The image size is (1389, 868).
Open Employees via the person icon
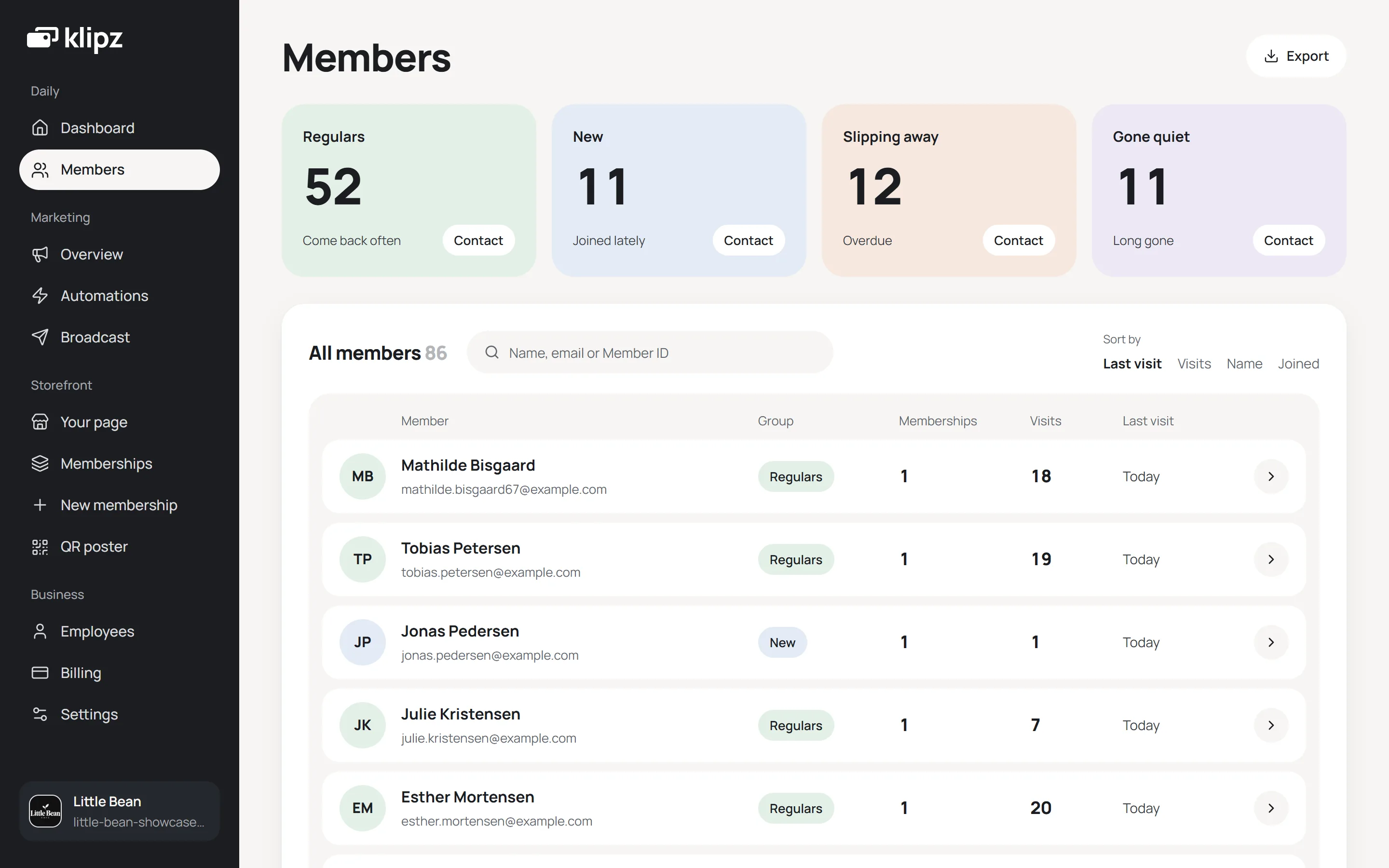tap(40, 631)
